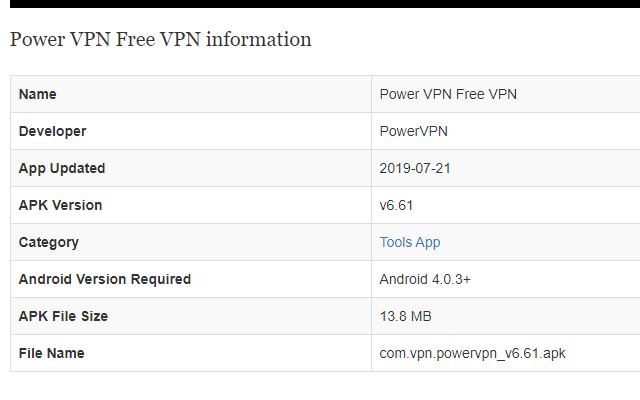640x400 pixels.
Task: Select the com.vpn.powervpn_v6.61.apk file name
Action: click(x=473, y=353)
